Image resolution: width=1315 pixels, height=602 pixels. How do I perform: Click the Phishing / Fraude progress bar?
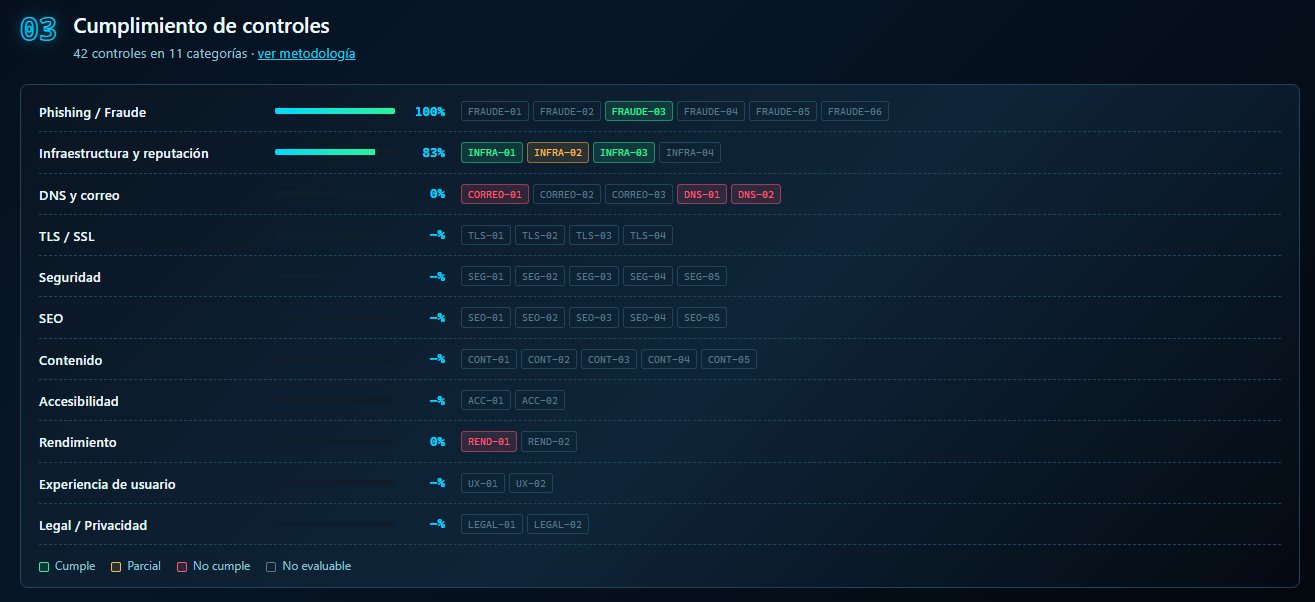coord(335,111)
